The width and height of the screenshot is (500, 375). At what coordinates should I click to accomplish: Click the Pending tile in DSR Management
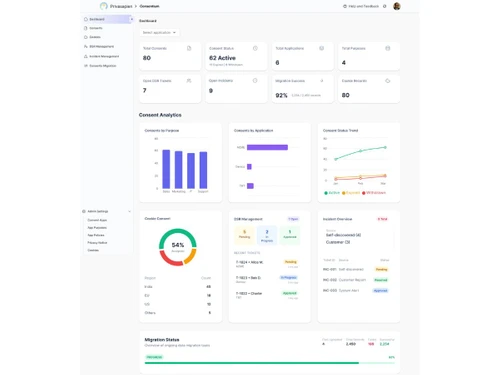pyautogui.click(x=244, y=235)
